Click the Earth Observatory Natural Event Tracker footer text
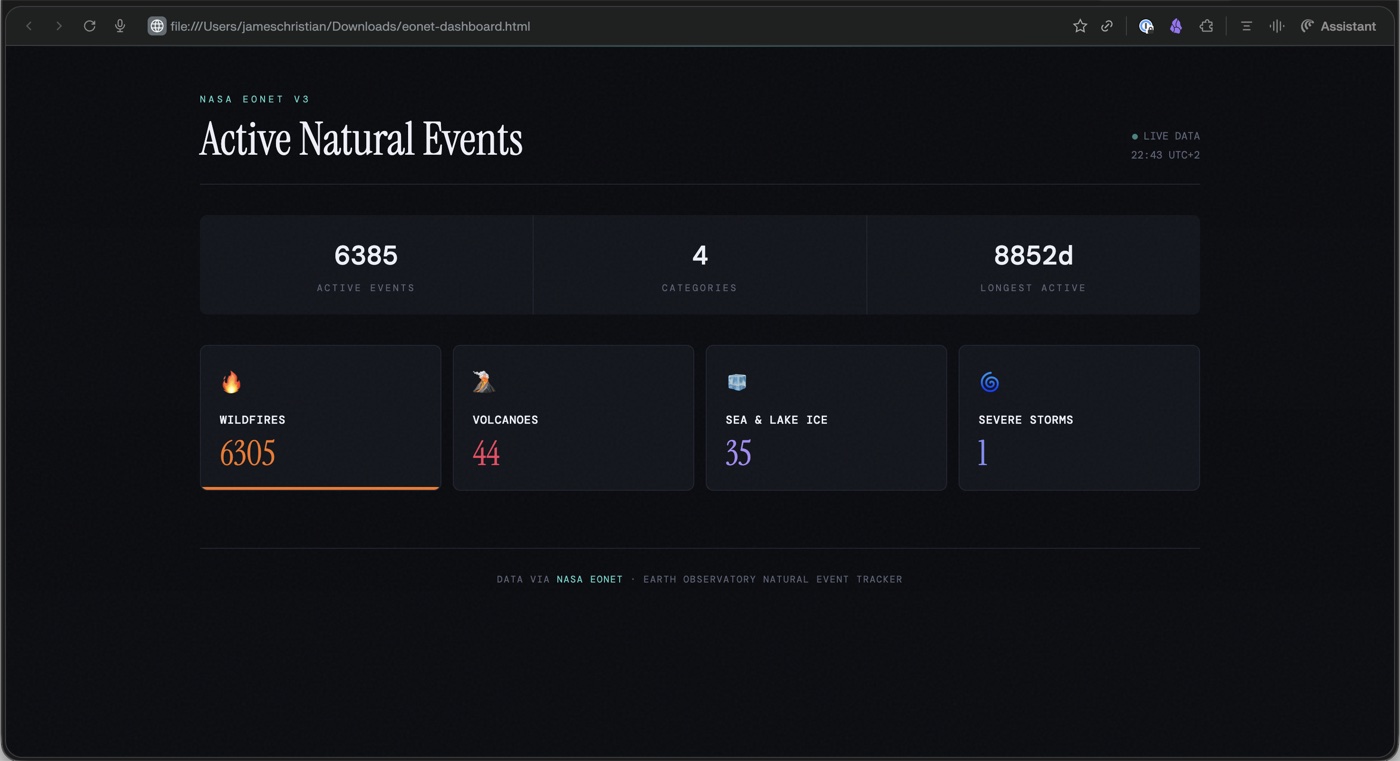The height and width of the screenshot is (761, 1400). 773,579
